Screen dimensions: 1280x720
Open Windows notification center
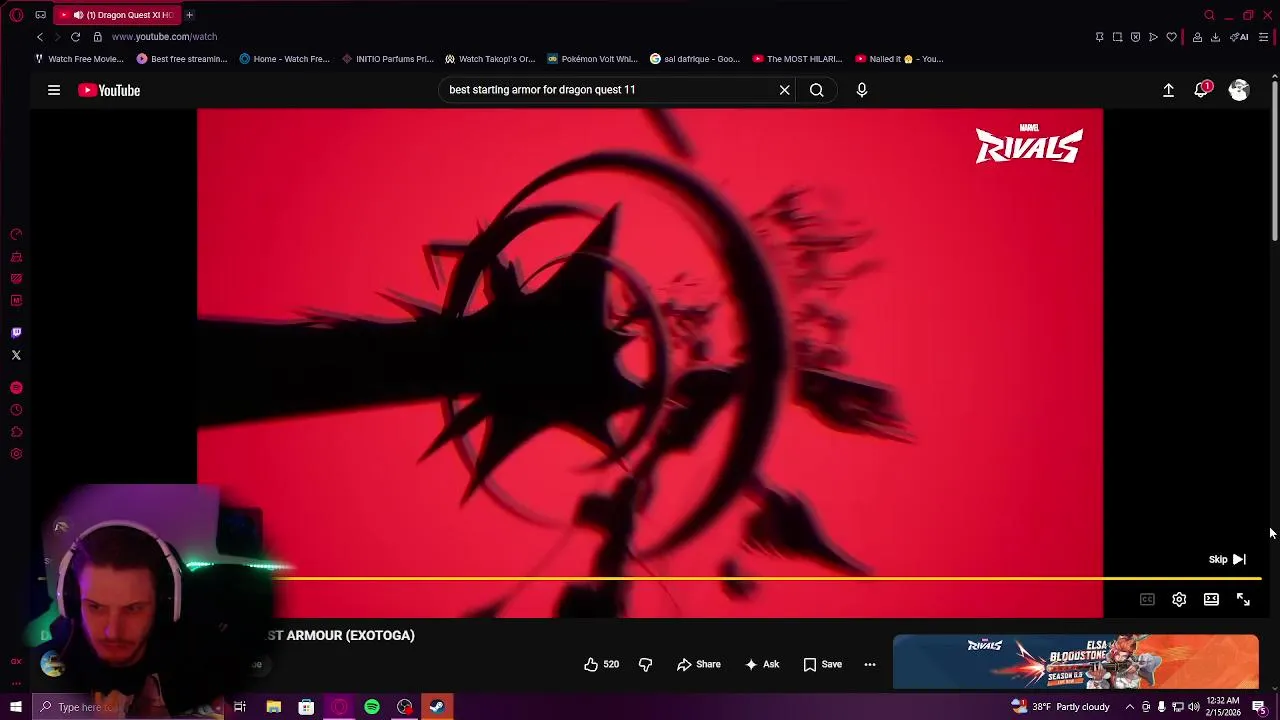tap(1260, 707)
